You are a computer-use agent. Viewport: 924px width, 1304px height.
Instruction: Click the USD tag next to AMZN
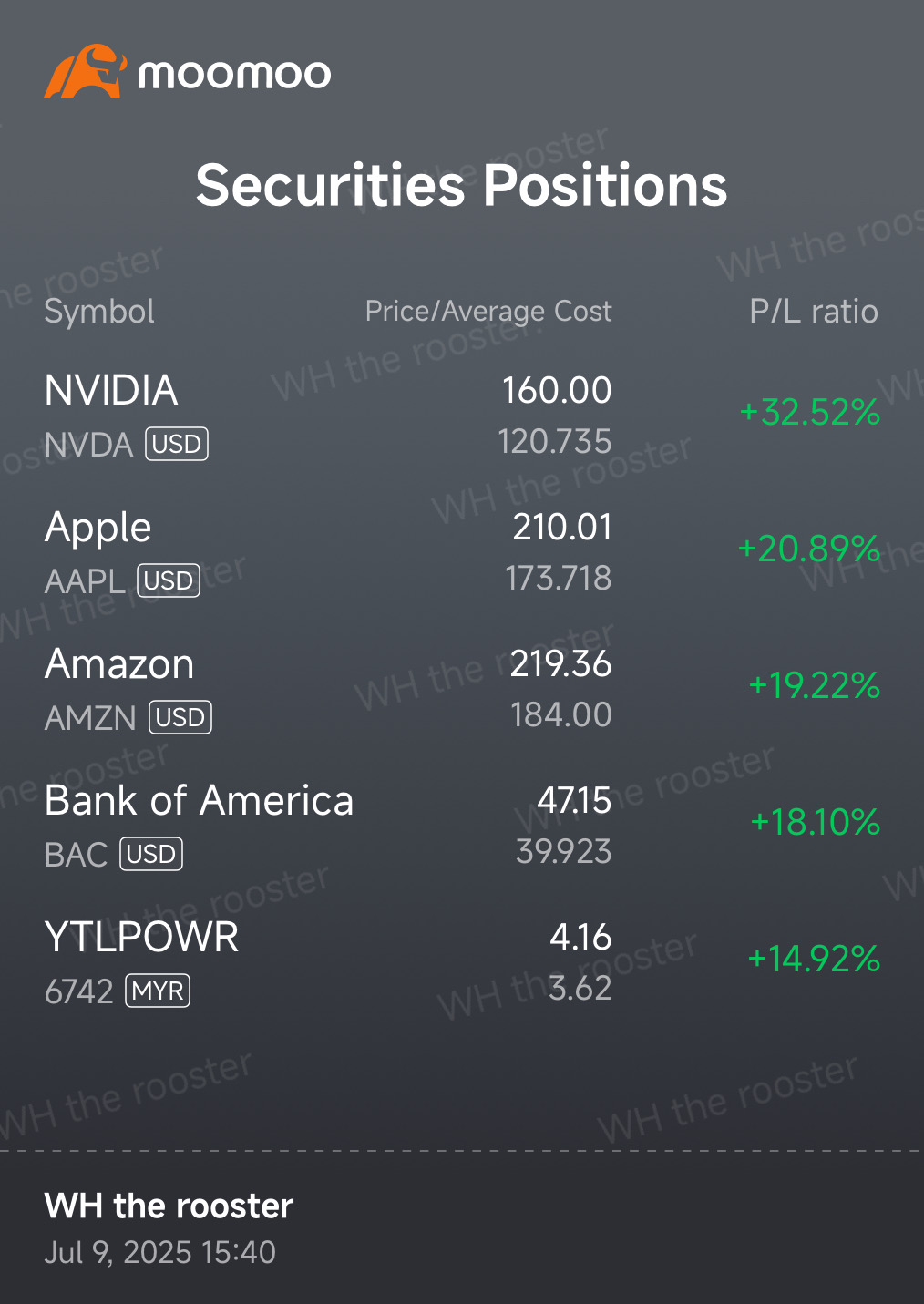tap(180, 717)
